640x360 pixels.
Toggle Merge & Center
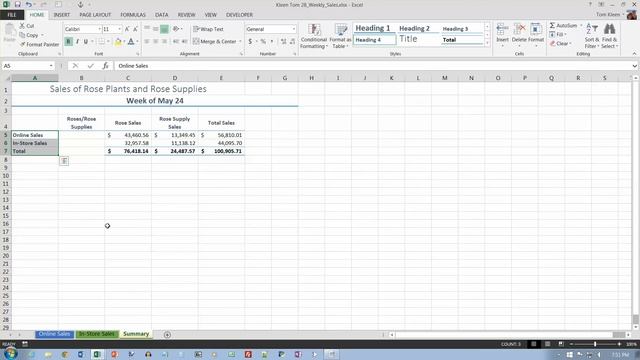(x=215, y=41)
